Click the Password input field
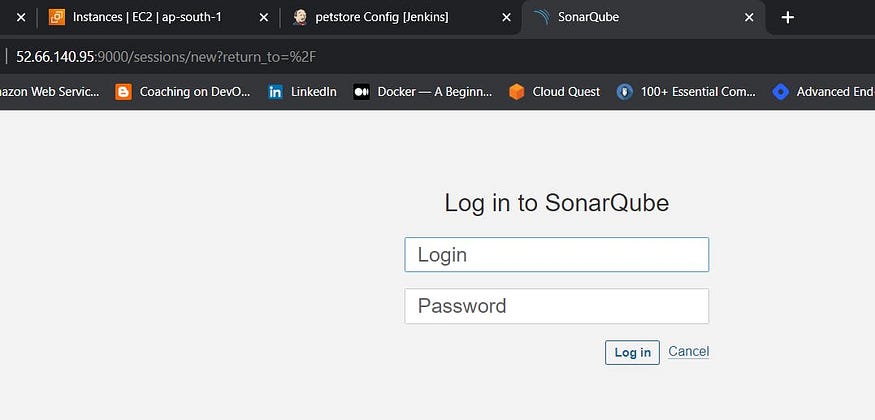The width and height of the screenshot is (875, 420). [556, 306]
